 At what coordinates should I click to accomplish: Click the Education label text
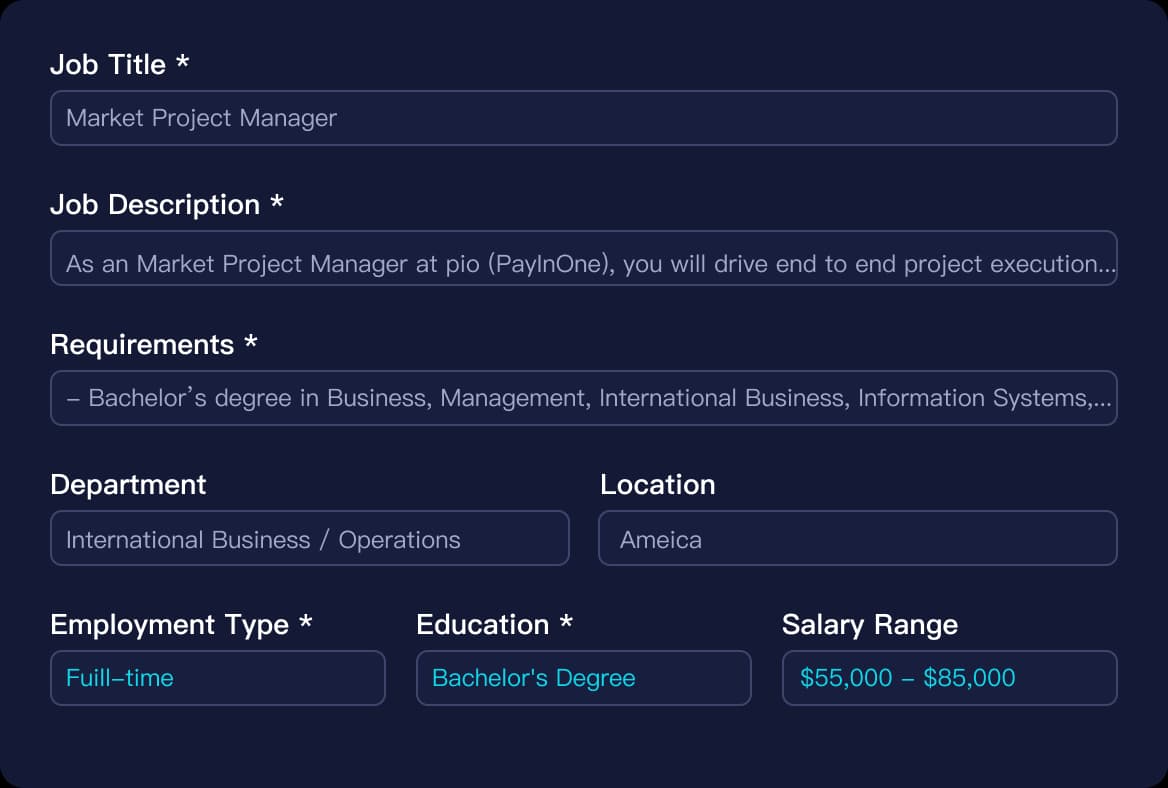[482, 625]
